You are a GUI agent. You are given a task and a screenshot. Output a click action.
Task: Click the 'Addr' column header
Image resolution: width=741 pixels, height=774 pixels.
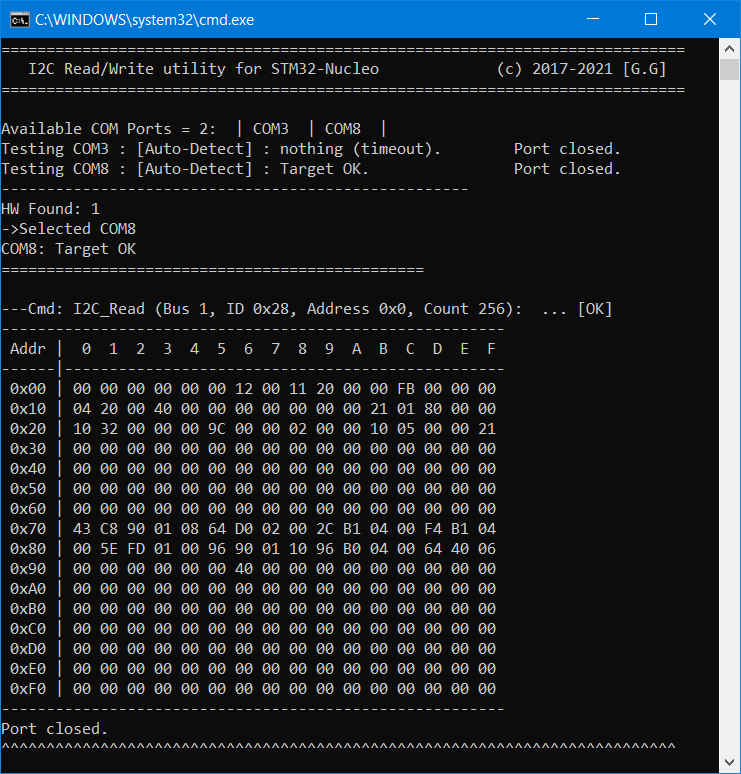(x=28, y=349)
